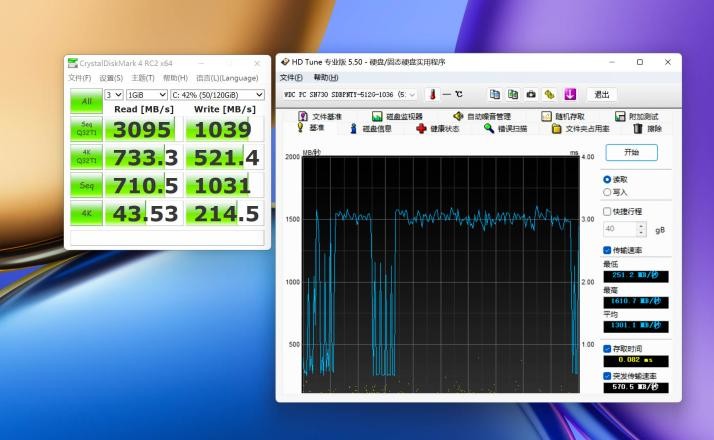Select the 基准 benchmark tab

coord(311,128)
